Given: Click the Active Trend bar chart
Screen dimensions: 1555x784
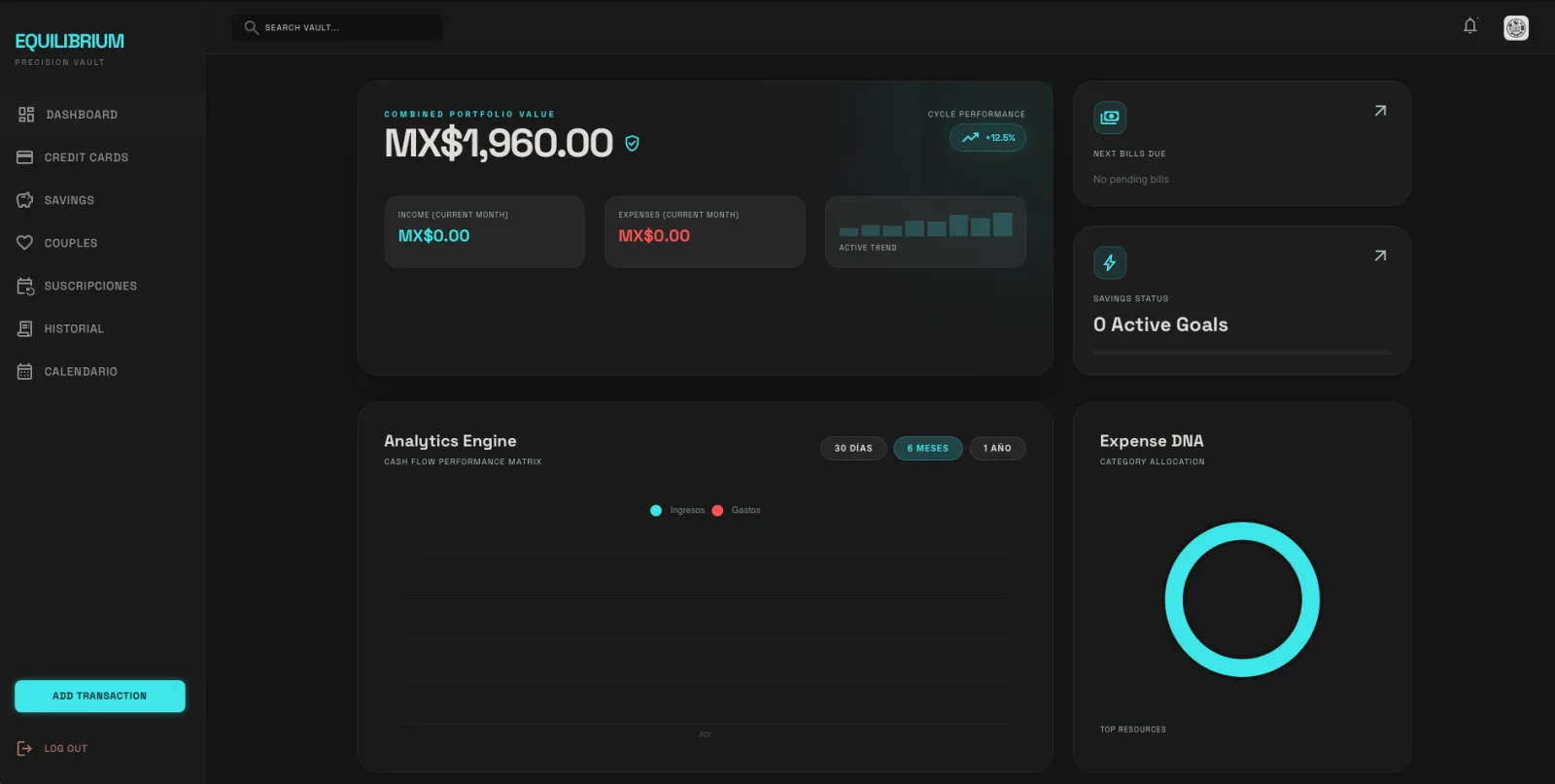Looking at the screenshot, I should pos(925,224).
